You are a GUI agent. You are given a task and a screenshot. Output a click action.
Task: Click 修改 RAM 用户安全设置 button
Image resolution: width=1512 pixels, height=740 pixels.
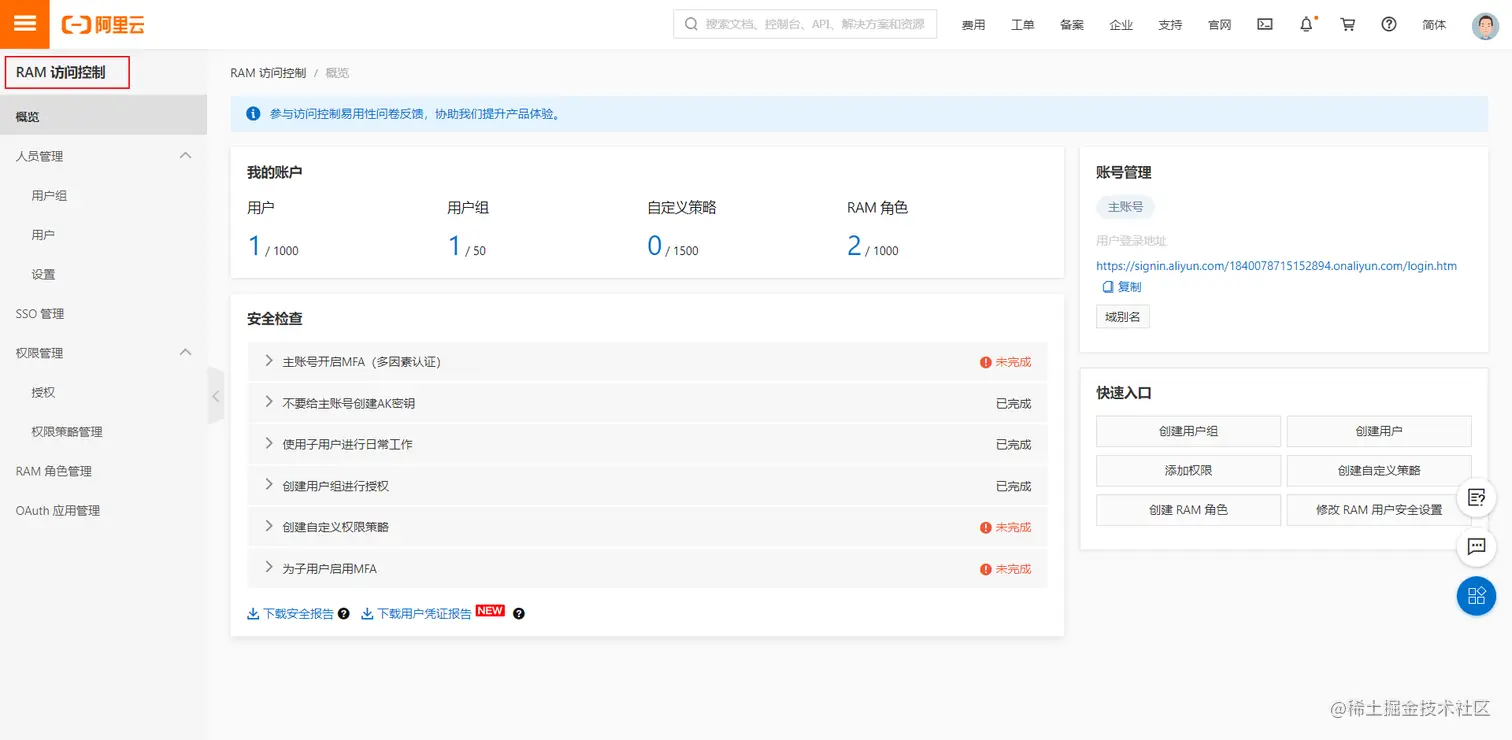(1379, 510)
